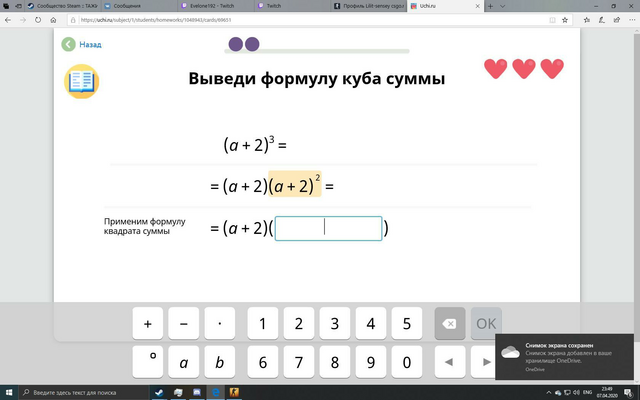Image resolution: width=640 pixels, height=400 pixels.
Task: Move cursor left with left arrow key
Action: pyautogui.click(x=450, y=362)
